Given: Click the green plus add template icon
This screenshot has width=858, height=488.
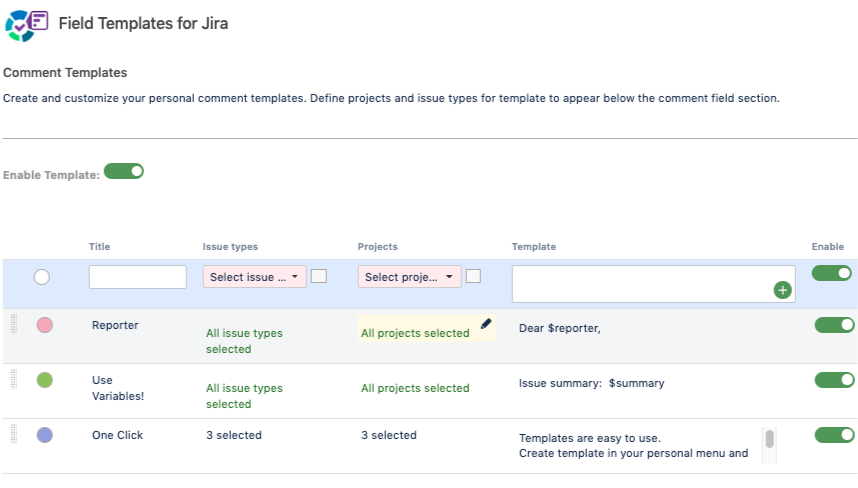Looking at the screenshot, I should pos(782,290).
